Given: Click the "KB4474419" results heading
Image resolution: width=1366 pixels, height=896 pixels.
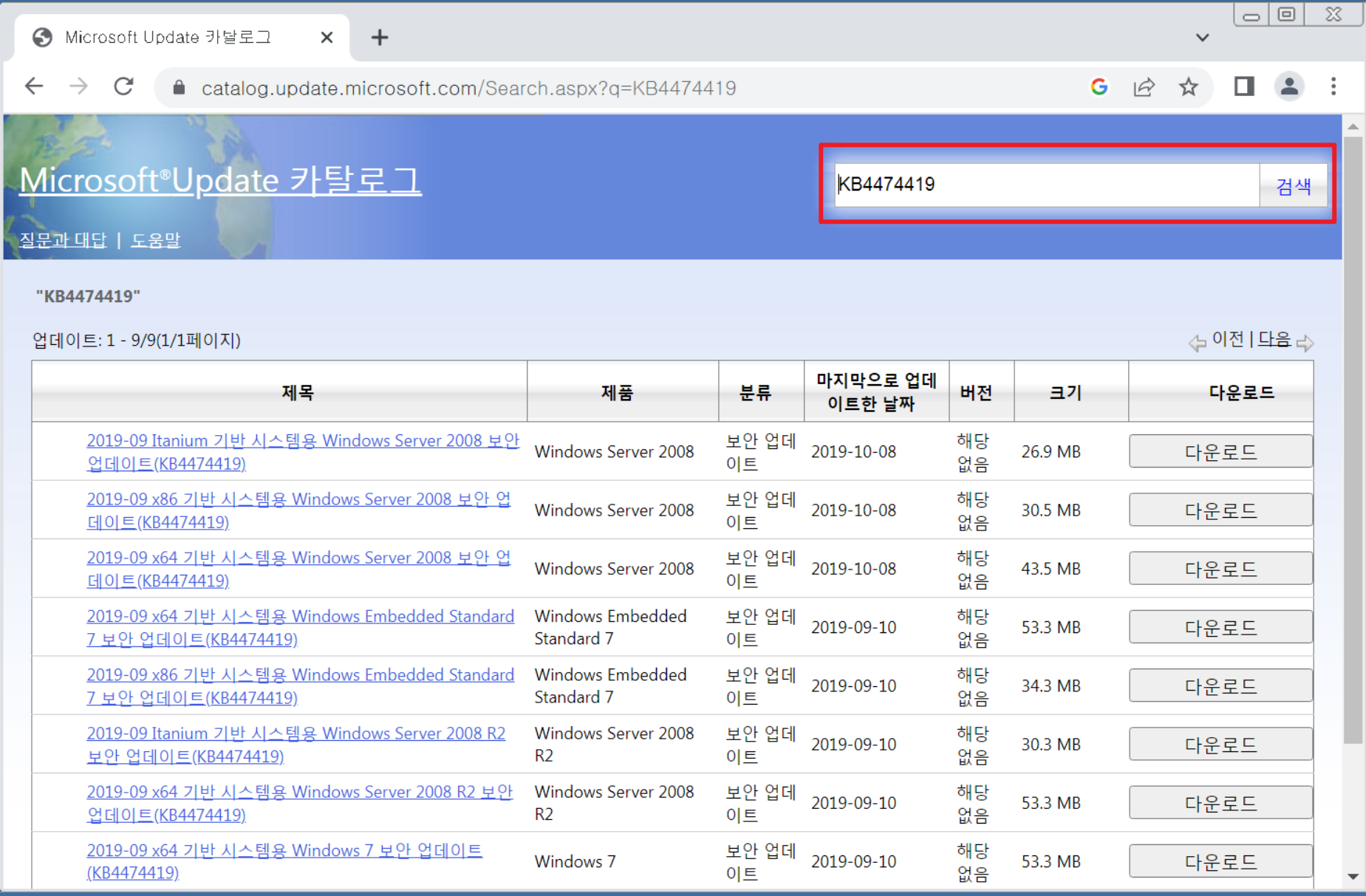Looking at the screenshot, I should (x=88, y=296).
